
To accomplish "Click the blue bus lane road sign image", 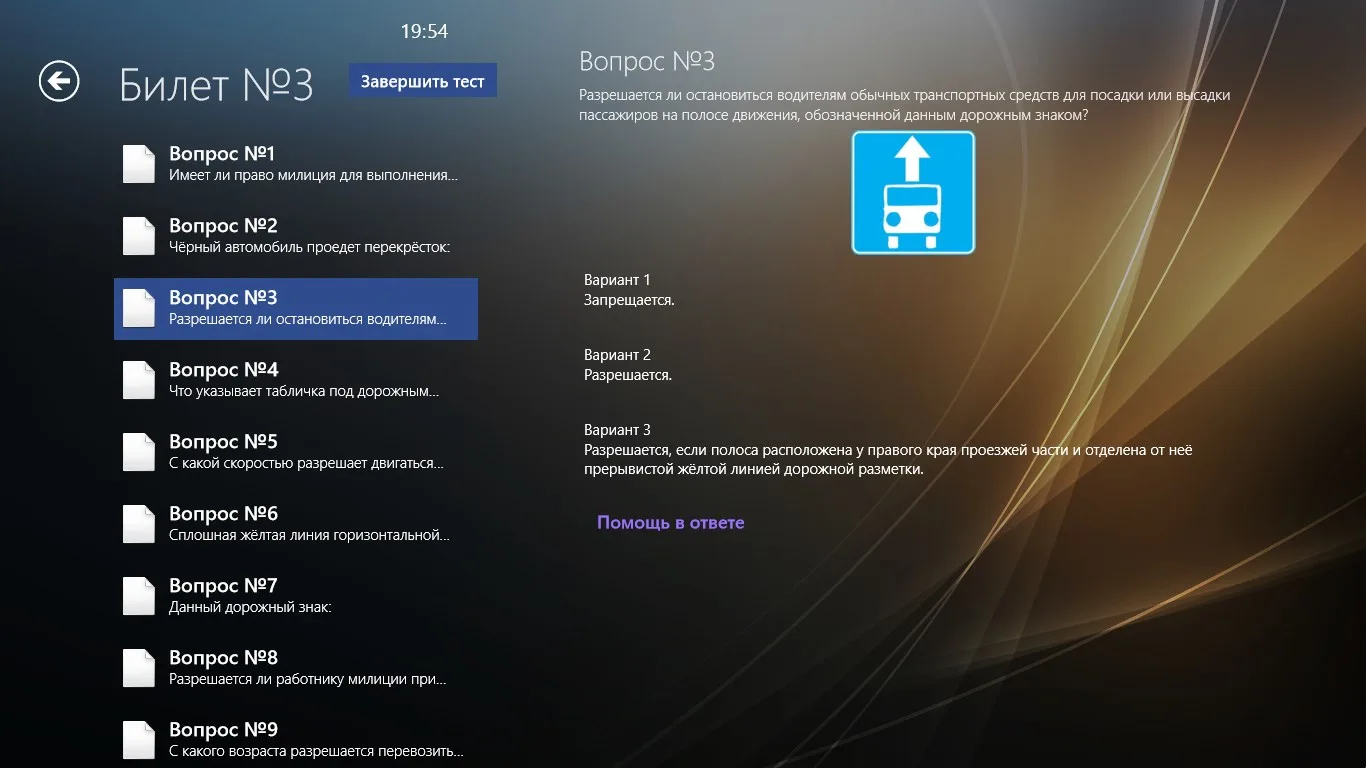I will pos(913,192).
